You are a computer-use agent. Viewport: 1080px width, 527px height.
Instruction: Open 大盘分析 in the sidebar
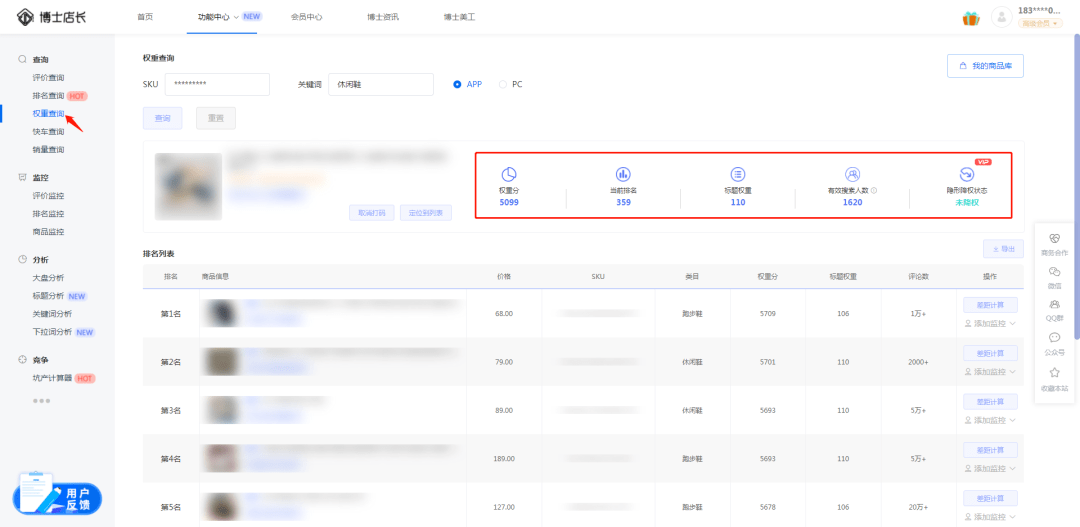48,278
